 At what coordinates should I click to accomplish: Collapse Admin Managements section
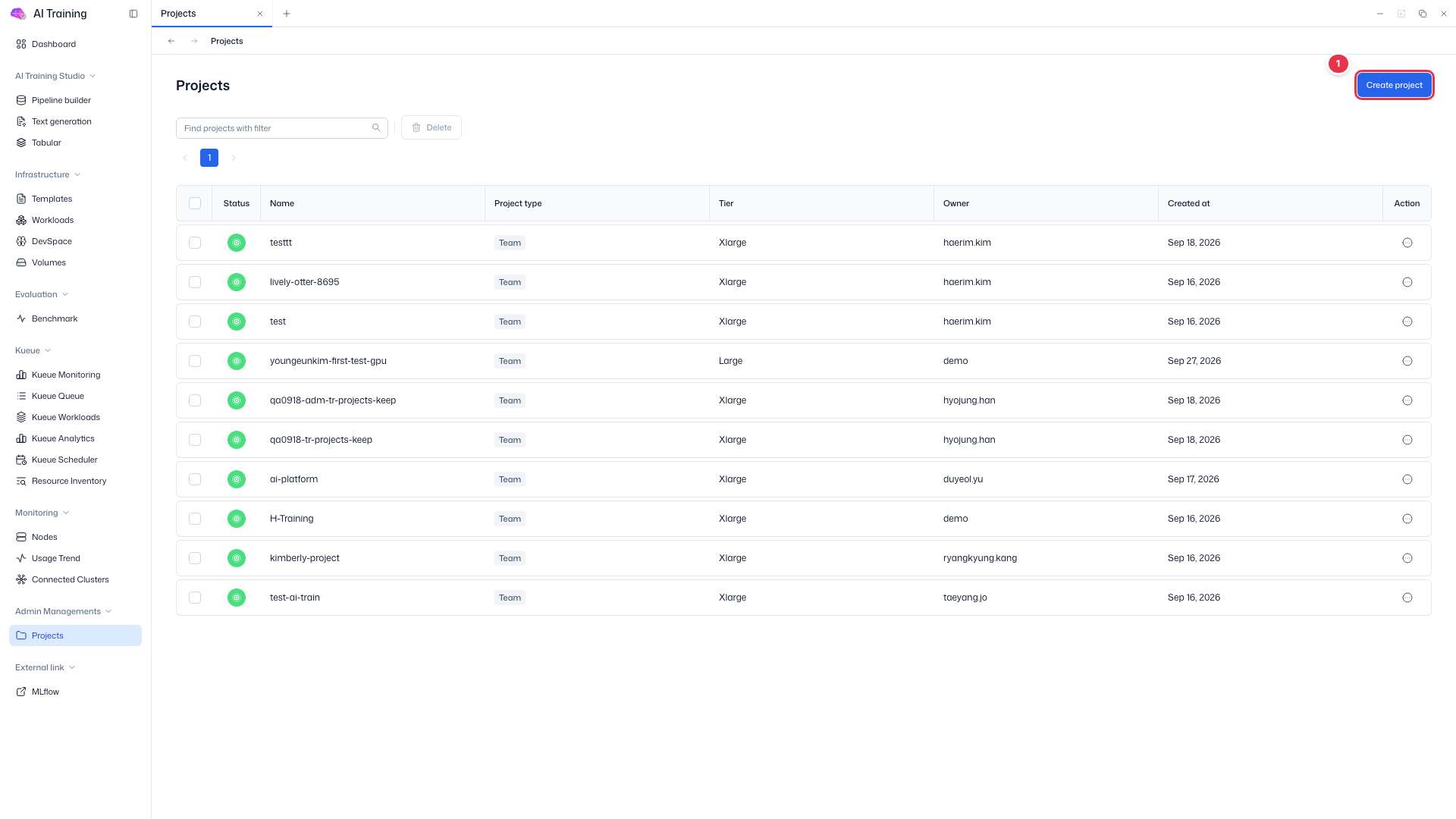[x=64, y=611]
